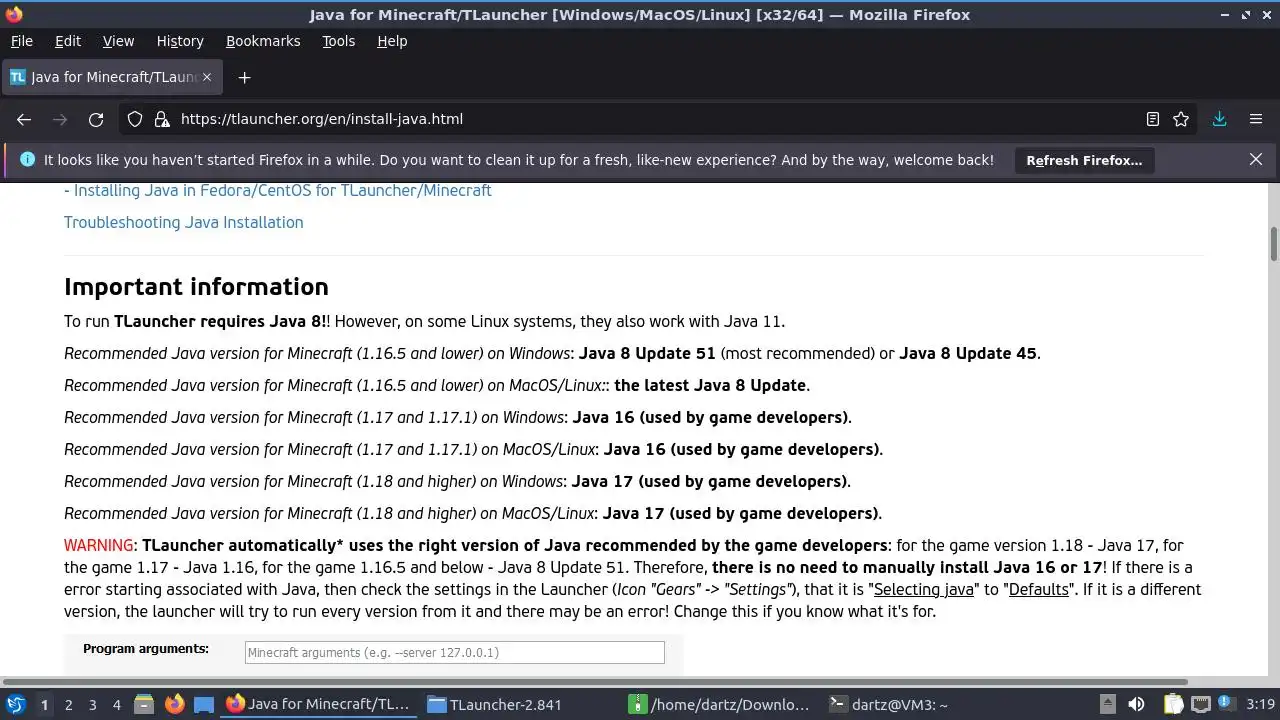Click the underlined "Selecting java" text
The image size is (1280, 720).
[924, 589]
